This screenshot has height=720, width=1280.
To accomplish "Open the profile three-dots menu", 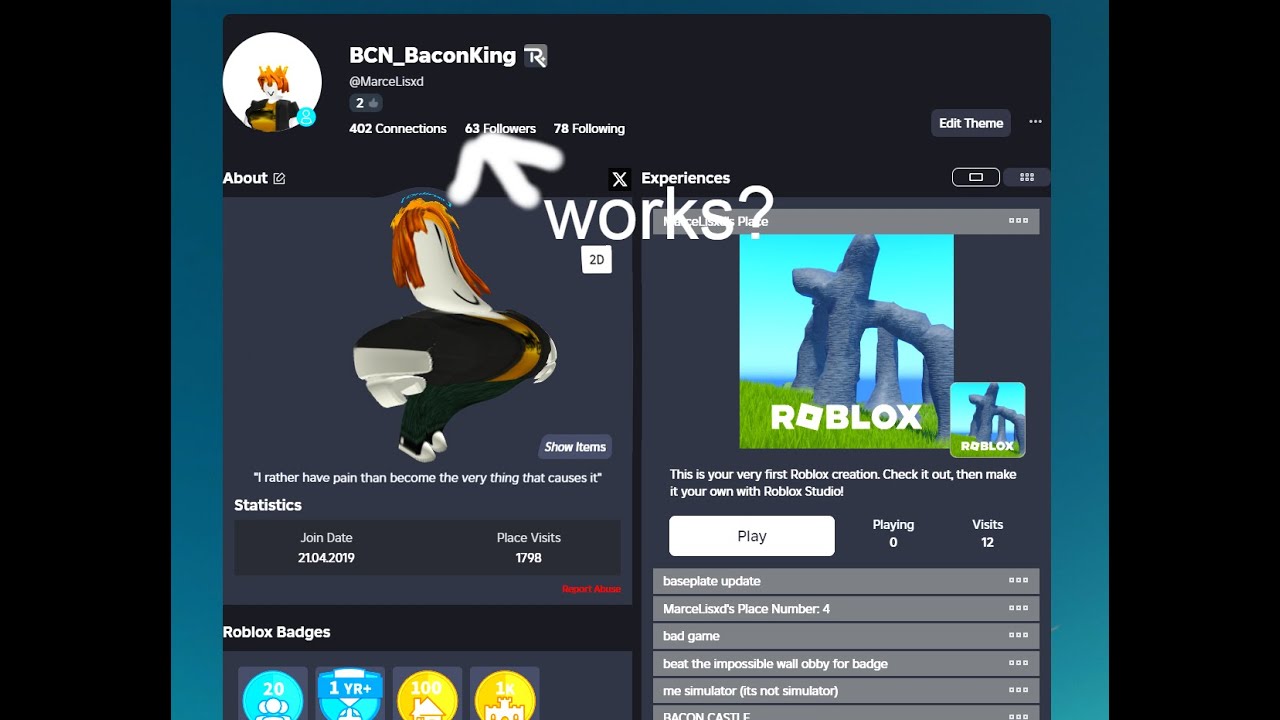I will click(x=1035, y=122).
